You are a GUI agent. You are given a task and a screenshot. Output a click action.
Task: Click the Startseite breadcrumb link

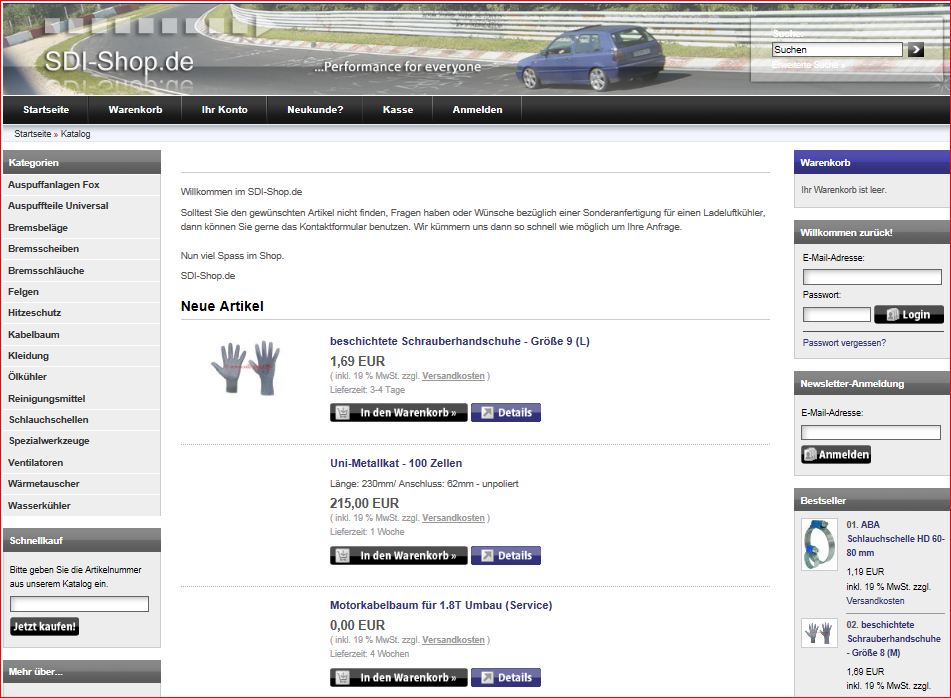click(x=33, y=133)
